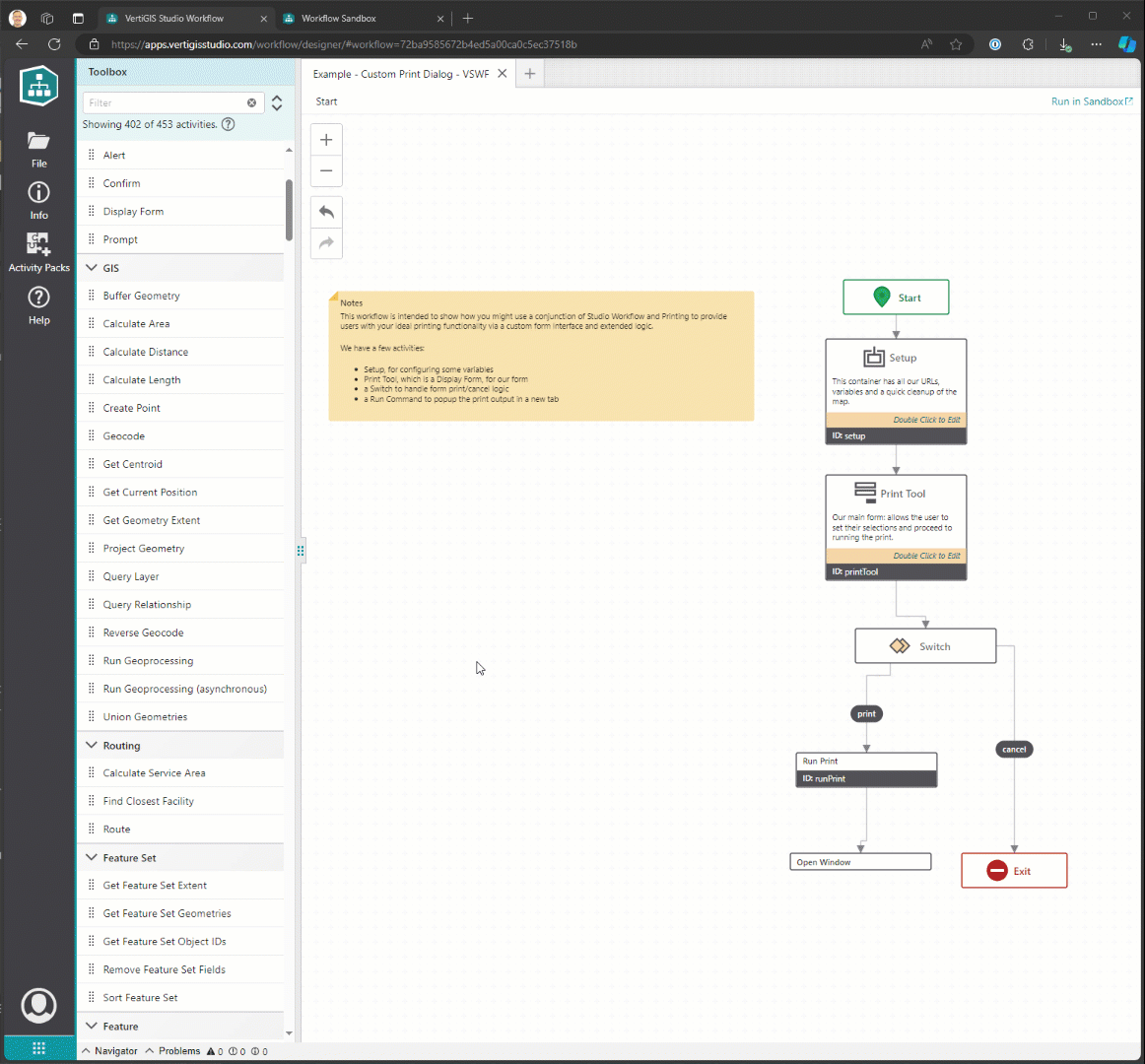Viewport: 1145px width, 1064px height.
Task: Zoom in on the workflow canvas
Action: point(326,140)
